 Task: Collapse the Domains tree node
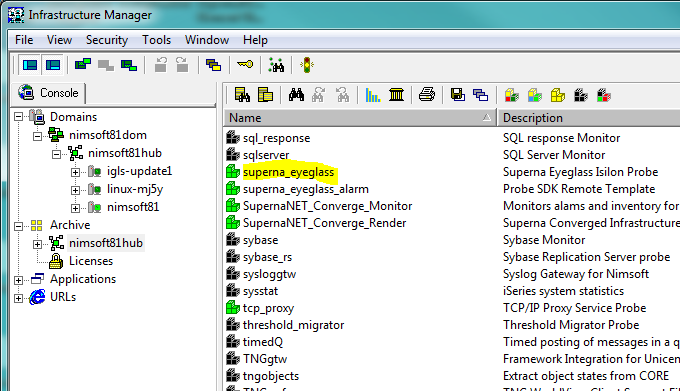[x=19, y=117]
